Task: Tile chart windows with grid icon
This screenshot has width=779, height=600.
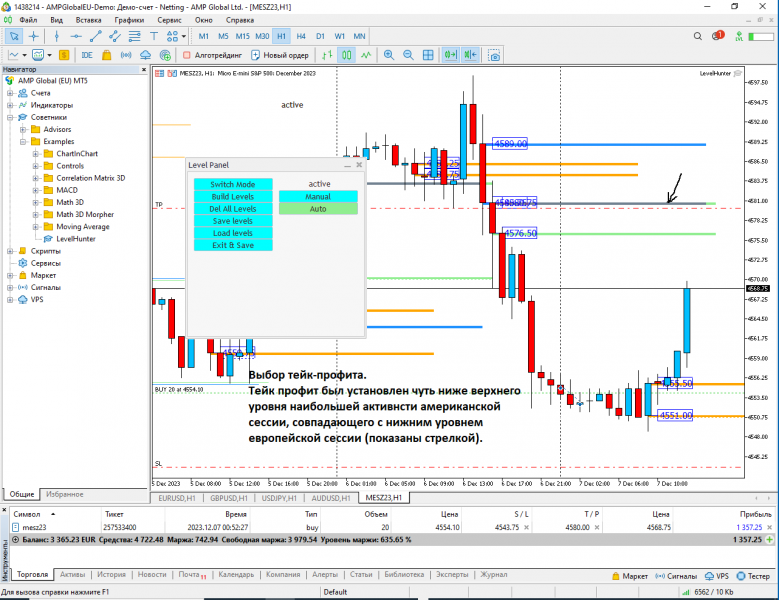Action: tap(428, 55)
